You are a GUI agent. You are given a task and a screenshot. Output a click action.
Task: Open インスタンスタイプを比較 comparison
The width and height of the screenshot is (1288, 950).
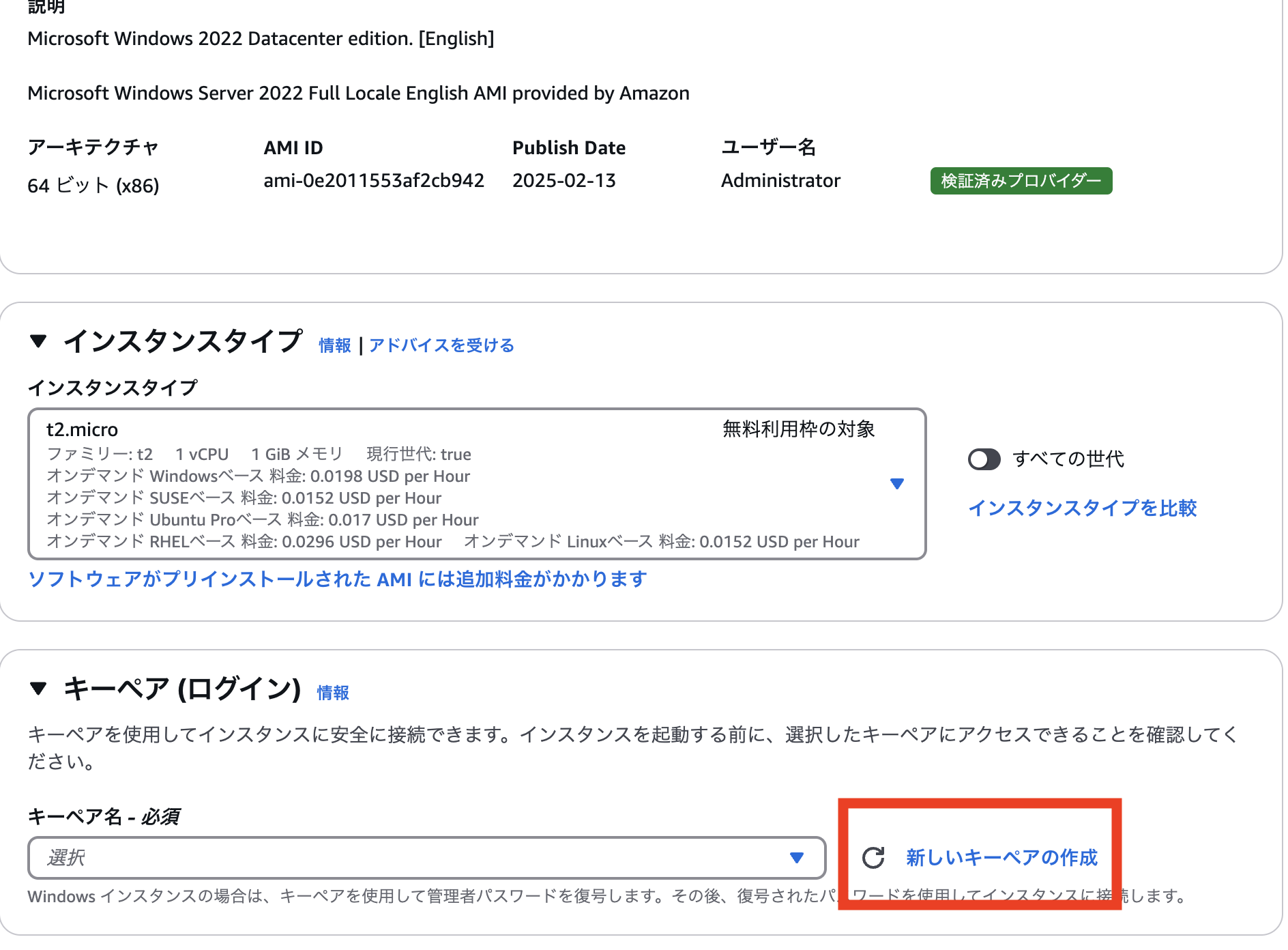(x=1083, y=508)
